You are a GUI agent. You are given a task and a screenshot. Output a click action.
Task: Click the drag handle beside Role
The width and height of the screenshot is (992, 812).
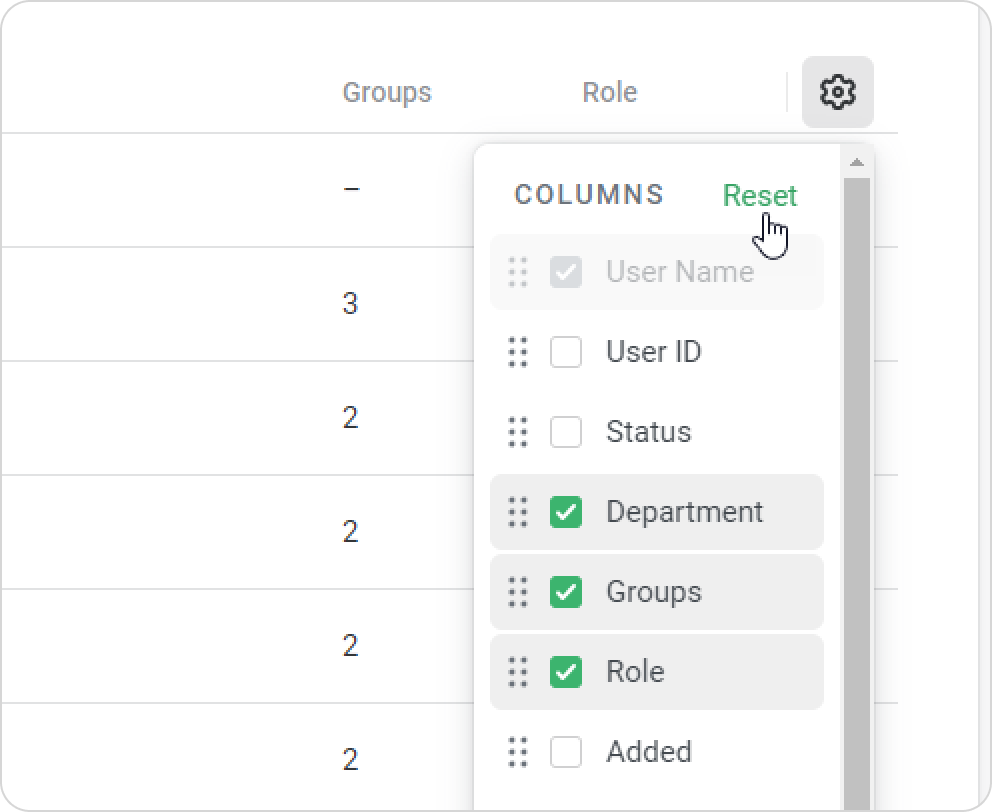pyautogui.click(x=517, y=672)
